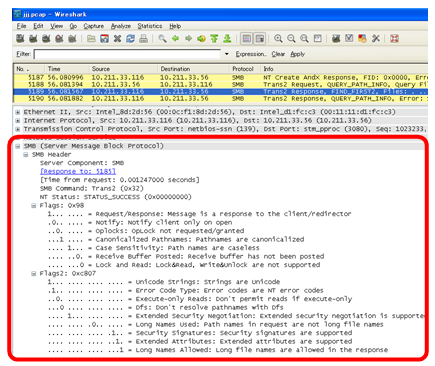The image size is (435, 366).
Task: Collapse the SMB Header tree node
Action: click(x=26, y=155)
